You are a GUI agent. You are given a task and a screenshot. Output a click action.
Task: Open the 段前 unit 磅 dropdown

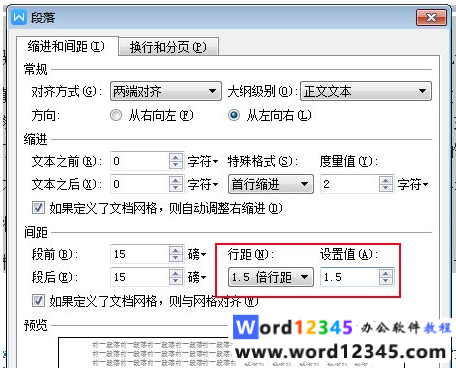pos(197,254)
